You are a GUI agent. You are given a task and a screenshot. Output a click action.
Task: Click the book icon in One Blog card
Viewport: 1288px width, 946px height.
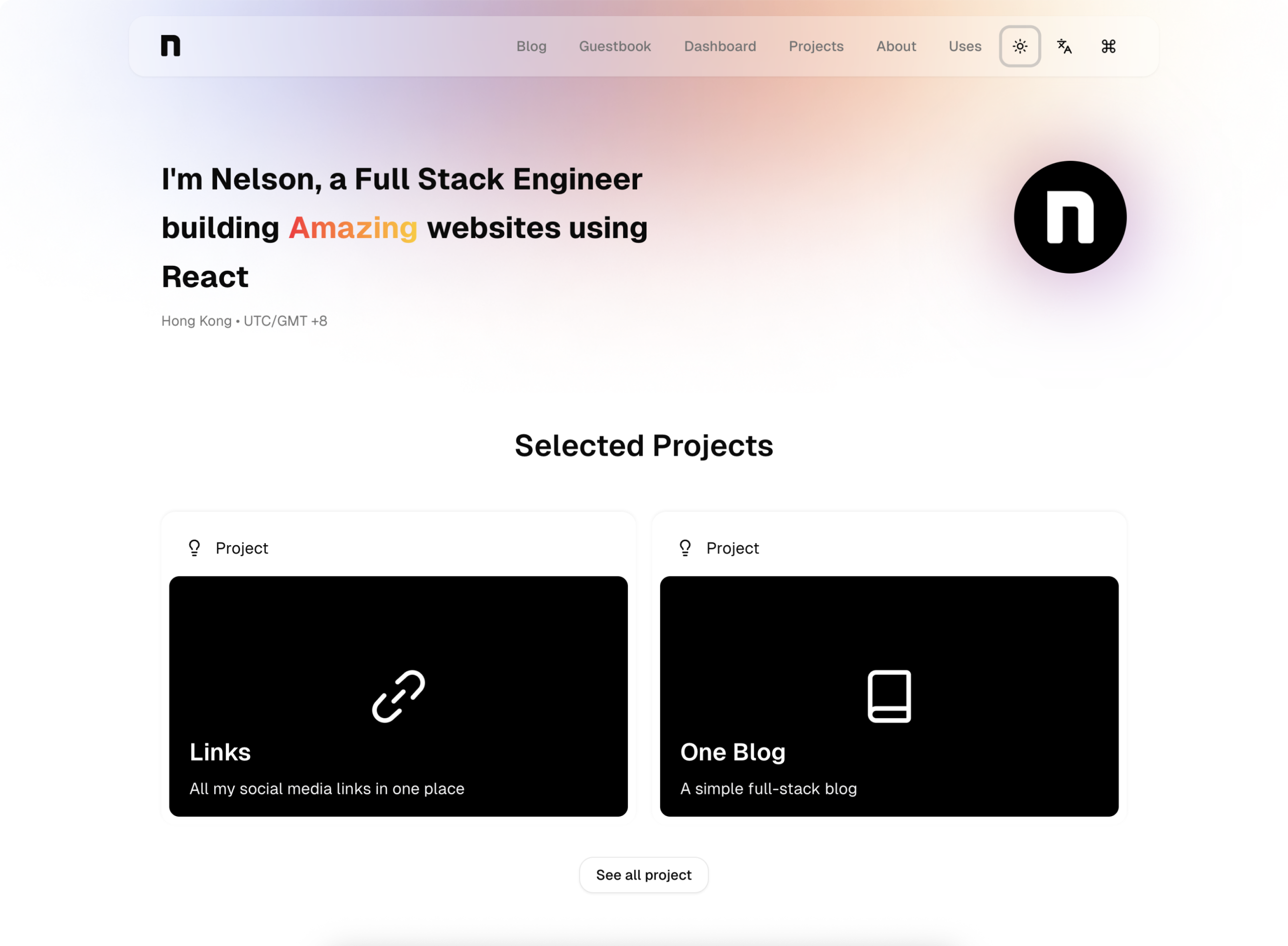tap(889, 696)
